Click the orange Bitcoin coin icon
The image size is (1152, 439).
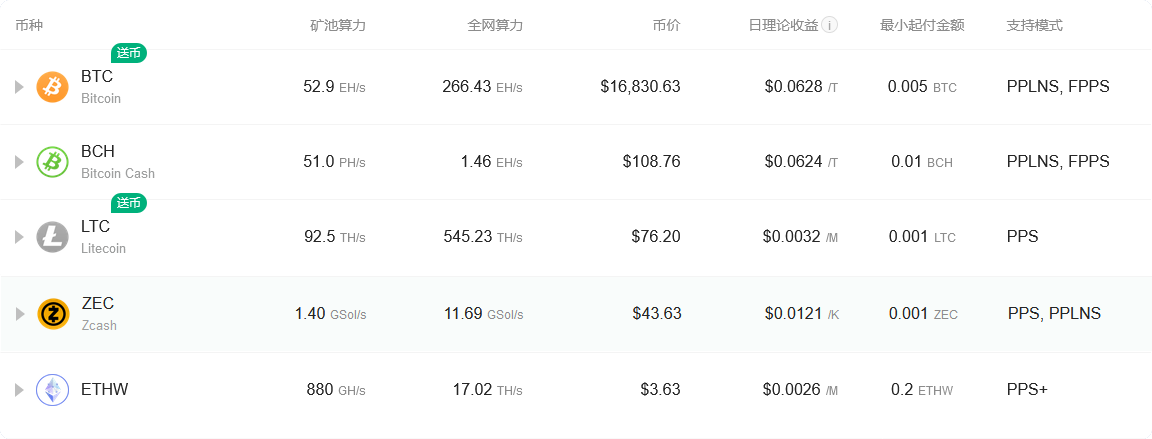(52, 87)
